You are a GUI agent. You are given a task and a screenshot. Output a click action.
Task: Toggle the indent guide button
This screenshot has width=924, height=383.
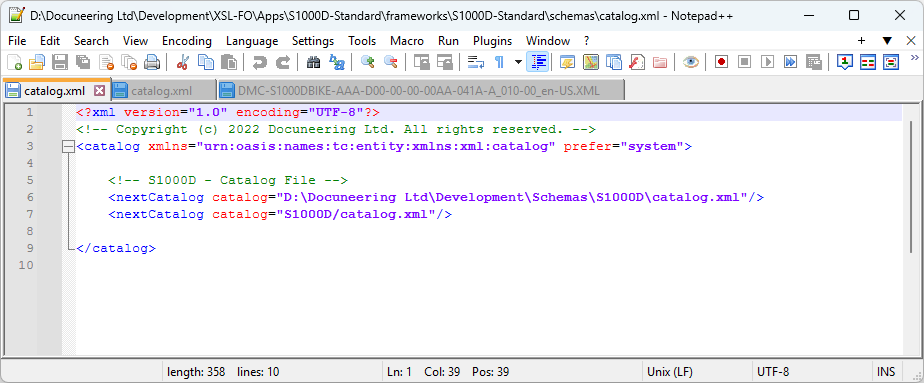click(x=537, y=62)
